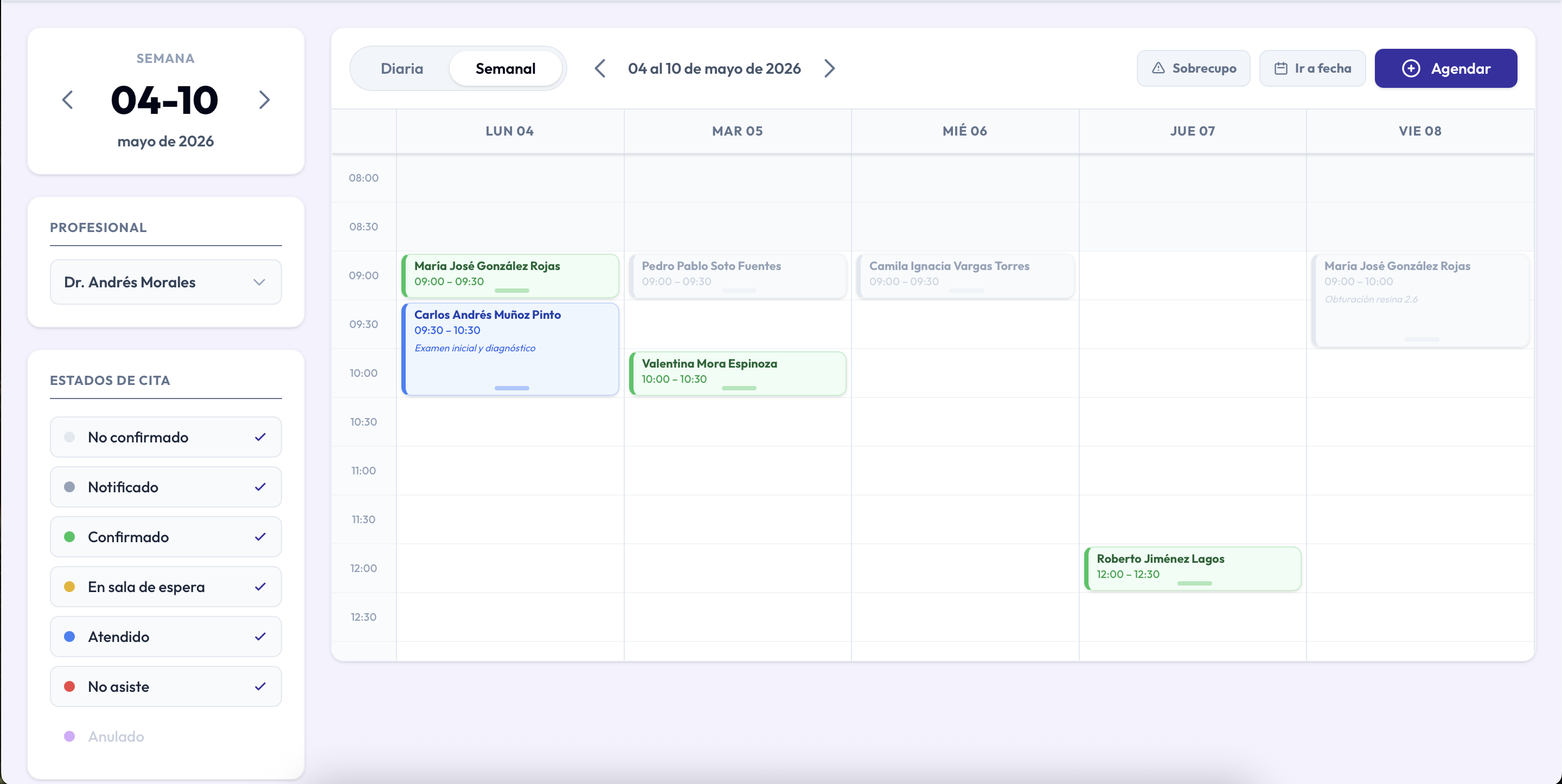The height and width of the screenshot is (784, 1562).
Task: Click the green dot of Confirmado
Action: point(70,537)
